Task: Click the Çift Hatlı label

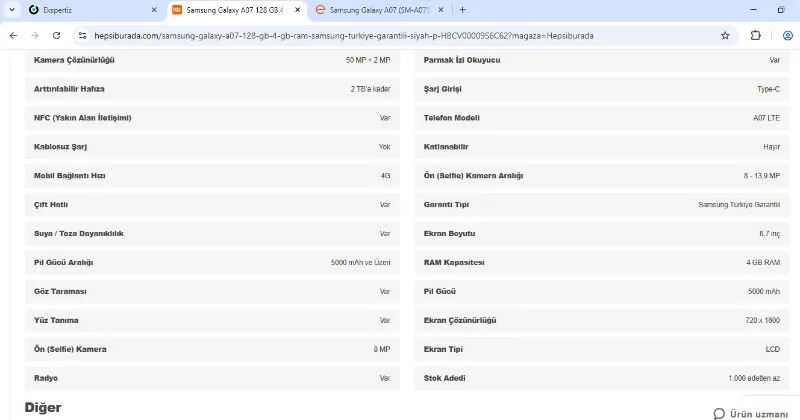Action: click(x=51, y=205)
